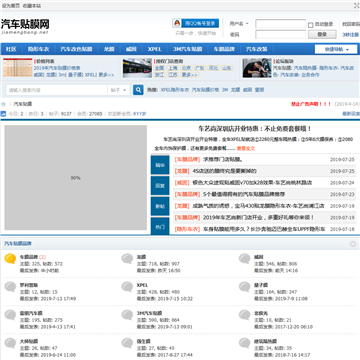Toggle the 自动登录 checkbox
The height and width of the screenshot is (360, 360).
[310, 25]
